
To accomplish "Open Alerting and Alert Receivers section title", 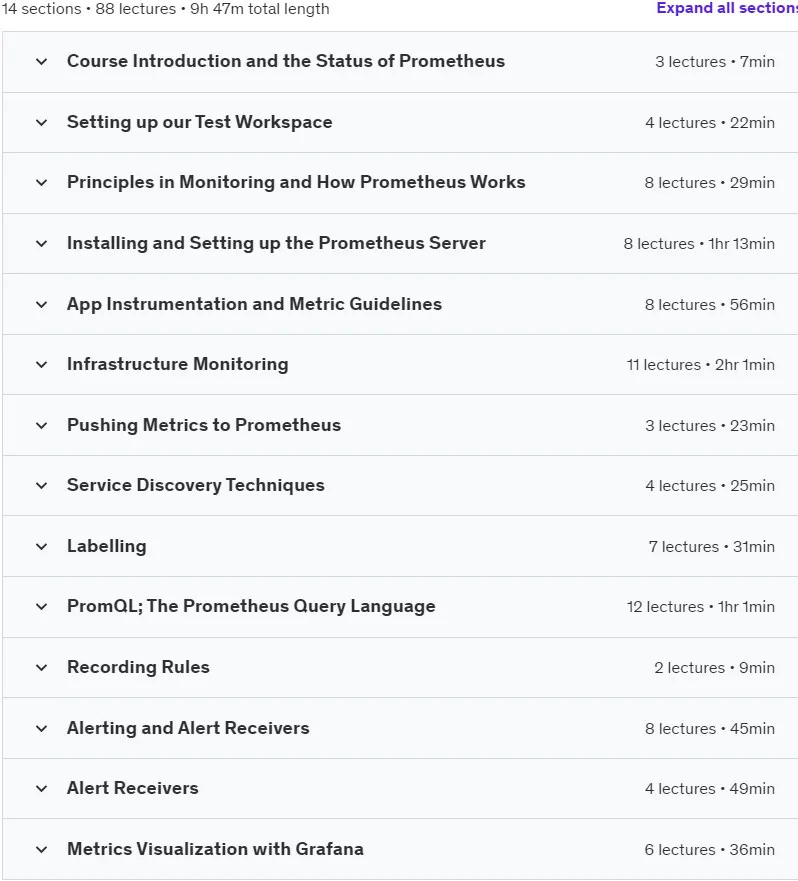I will [188, 728].
